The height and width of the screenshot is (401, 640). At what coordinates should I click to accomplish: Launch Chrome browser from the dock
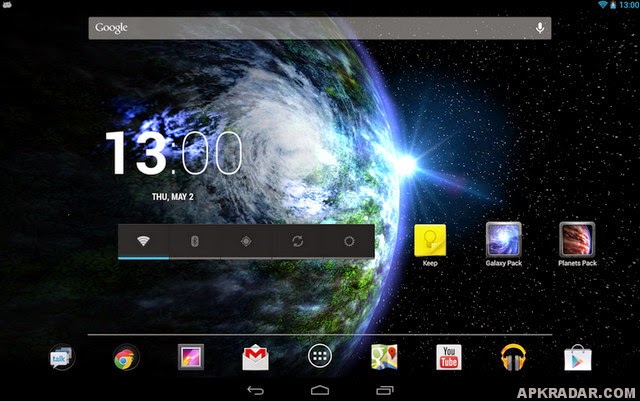tap(126, 358)
